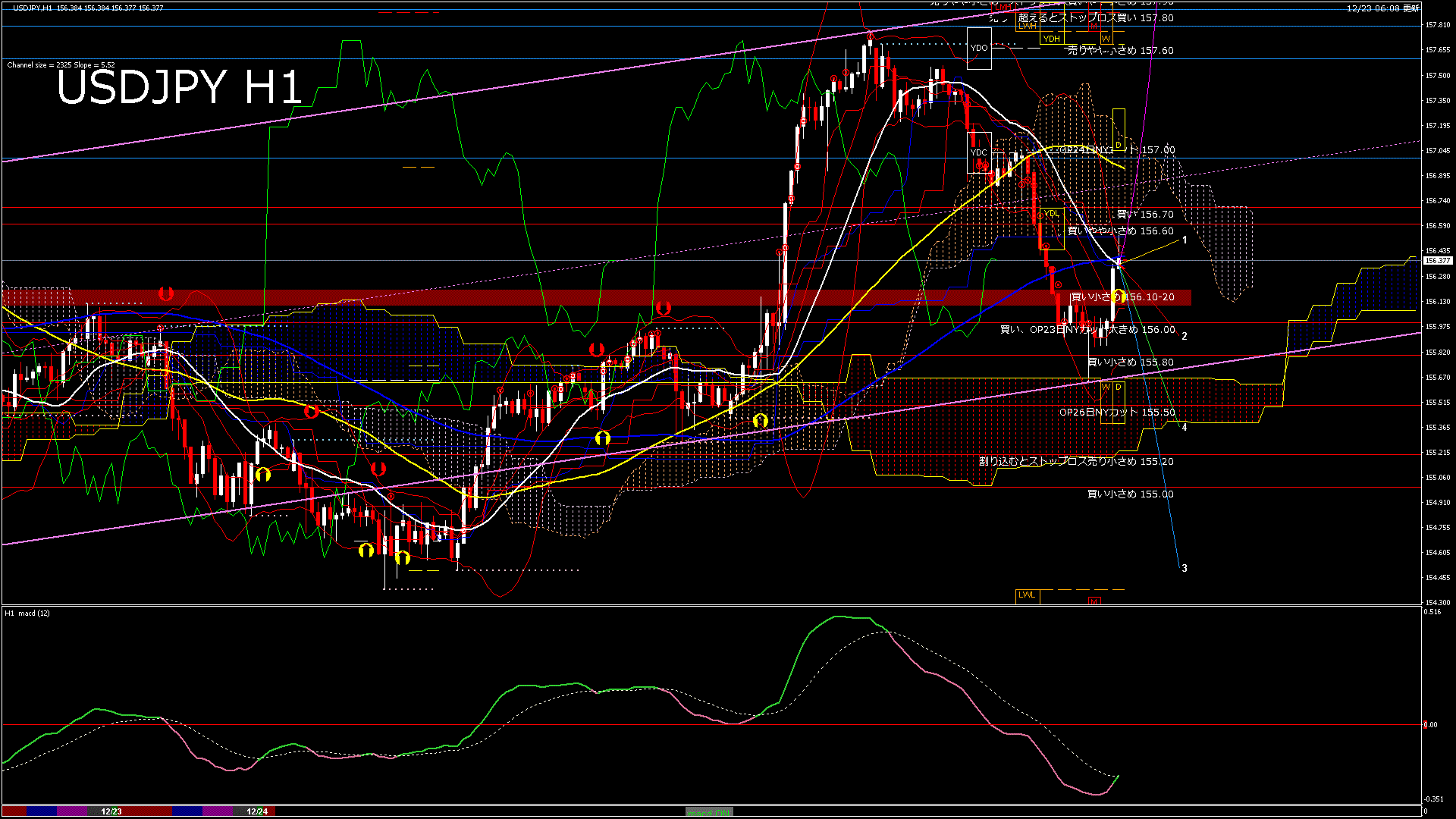Click yellow up-arrow signal at lowest candle

click(402, 558)
